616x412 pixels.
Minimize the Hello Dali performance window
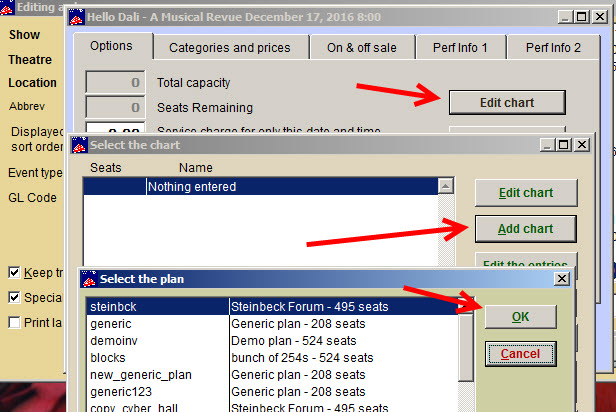tap(565, 17)
